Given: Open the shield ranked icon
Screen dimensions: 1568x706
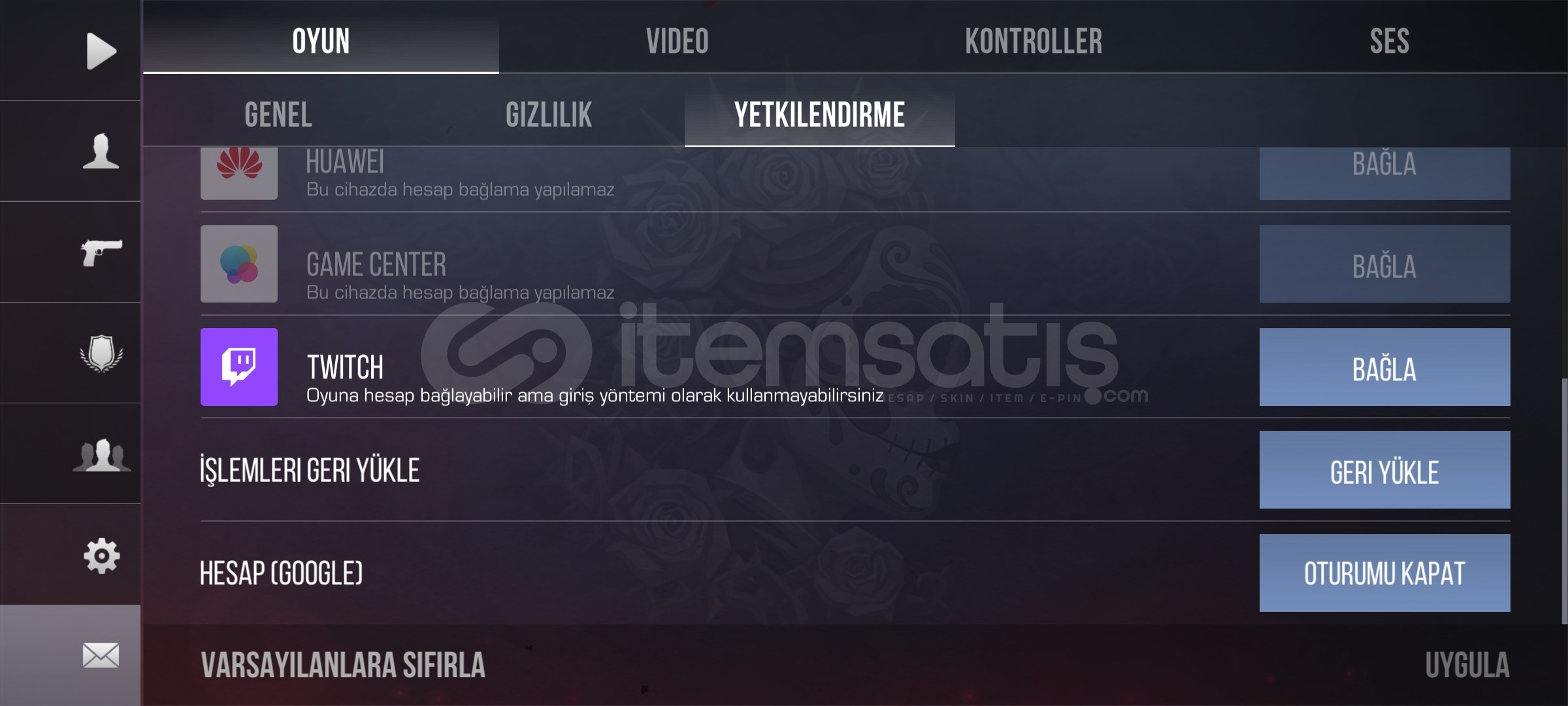Looking at the screenshot, I should [101, 354].
